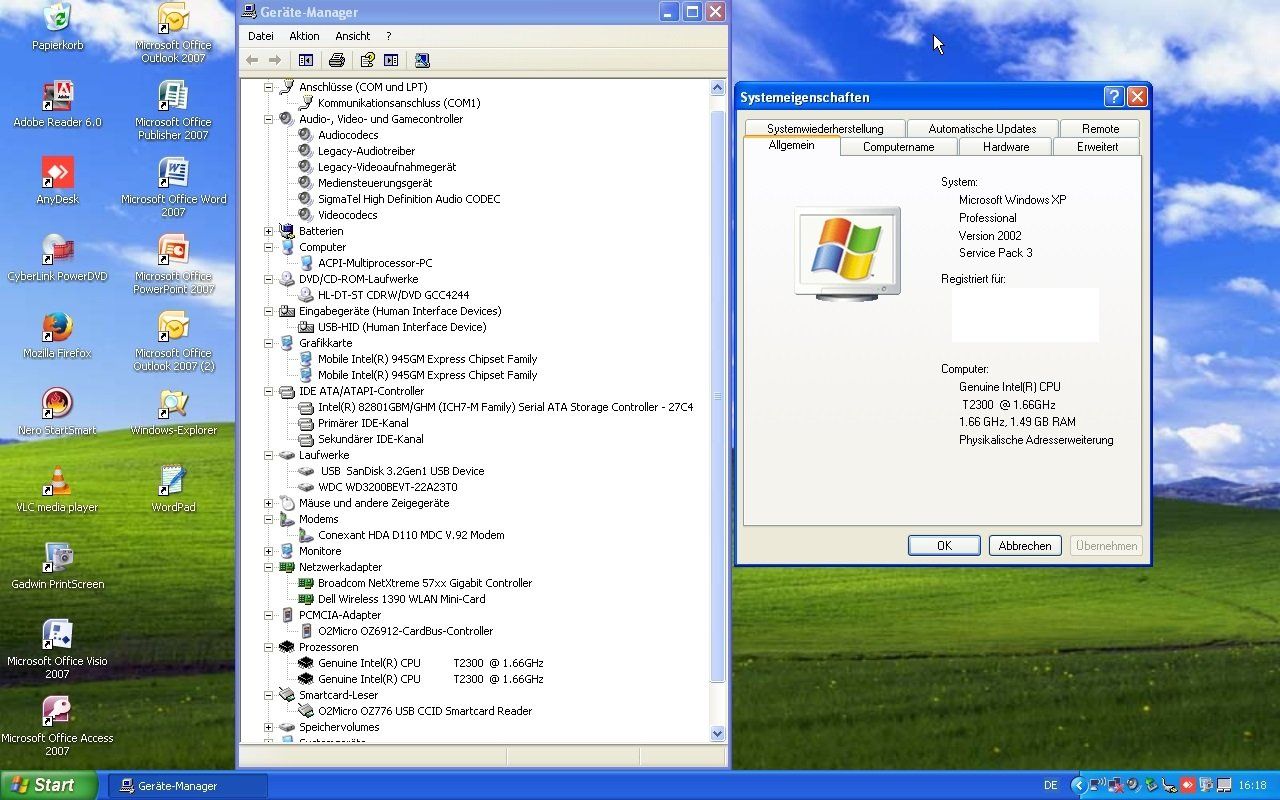This screenshot has width=1280, height=800.
Task: Click the action pane toolbar icon
Action: pos(391,60)
